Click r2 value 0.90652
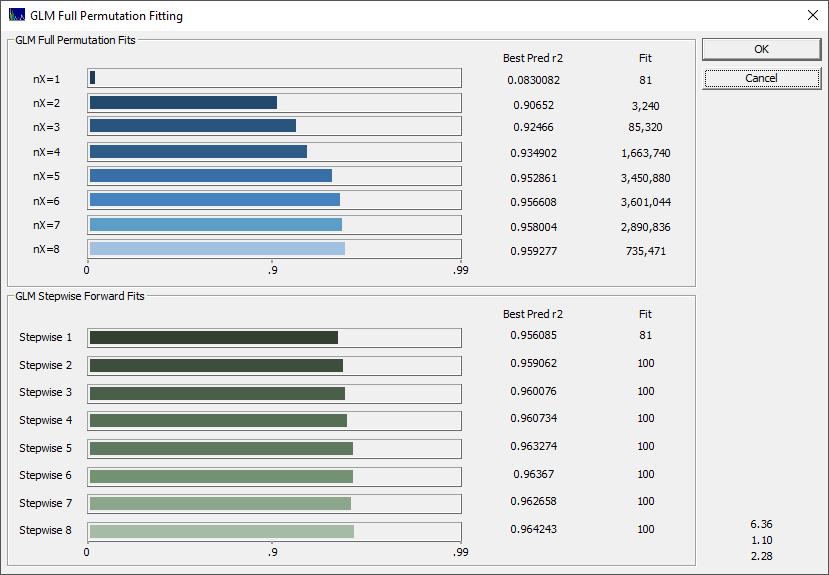This screenshot has height=575, width=829. 533,105
